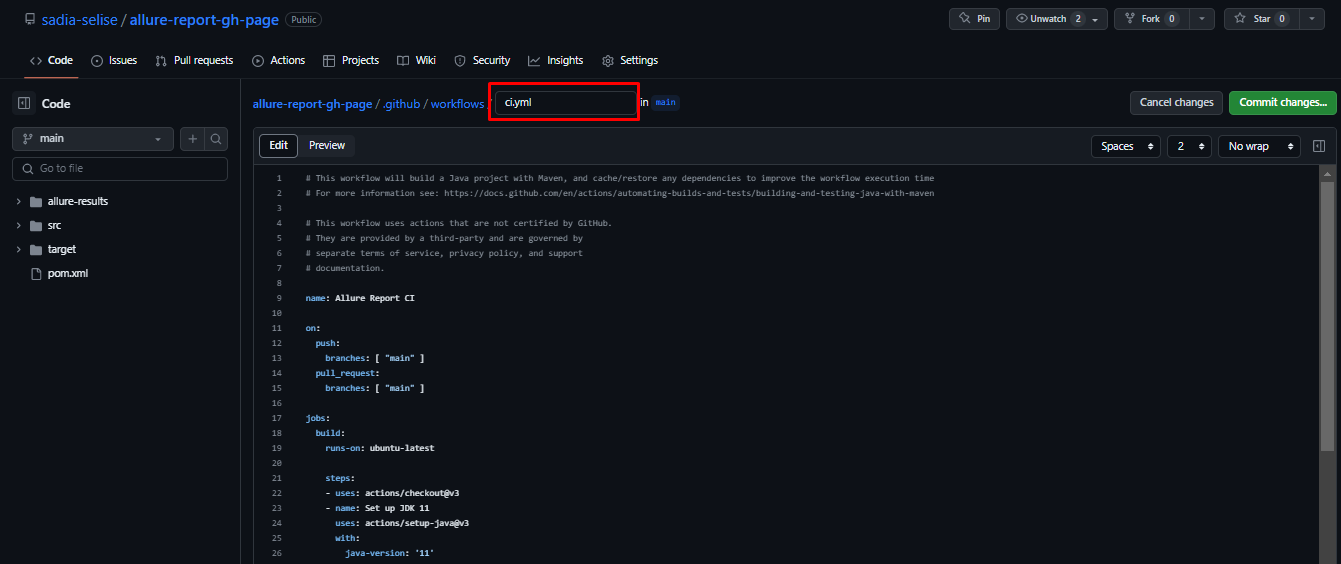Expand the src folder chevron

tap(18, 225)
